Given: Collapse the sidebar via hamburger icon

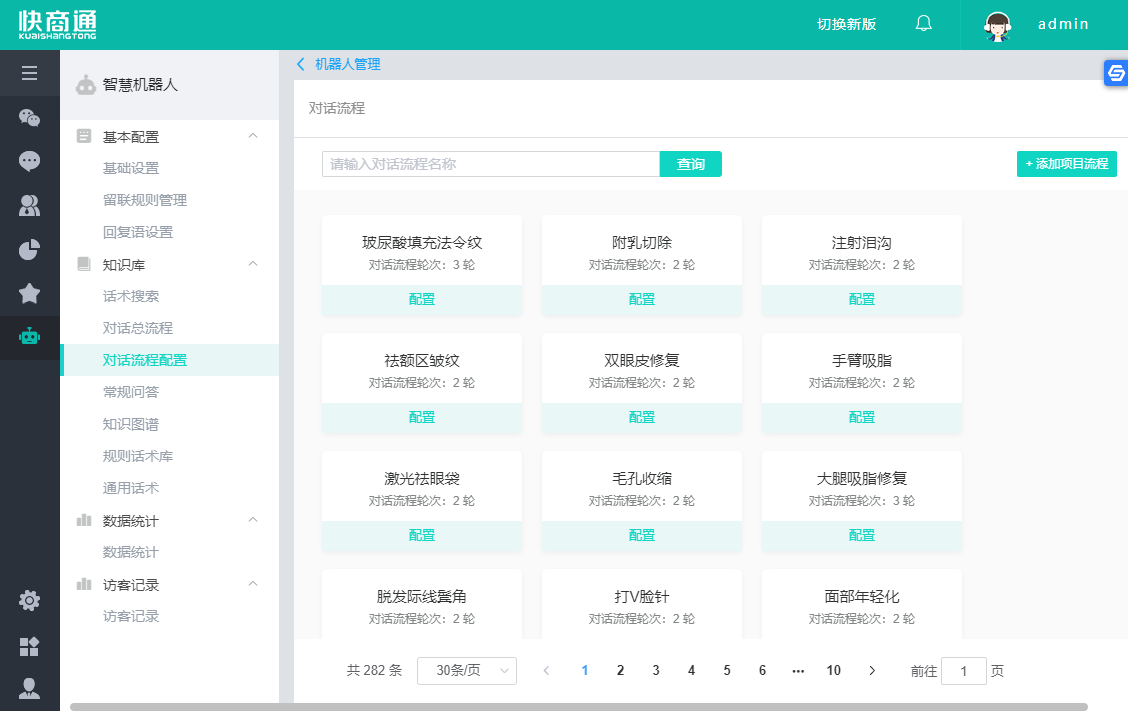Looking at the screenshot, I should pyautogui.click(x=30, y=72).
